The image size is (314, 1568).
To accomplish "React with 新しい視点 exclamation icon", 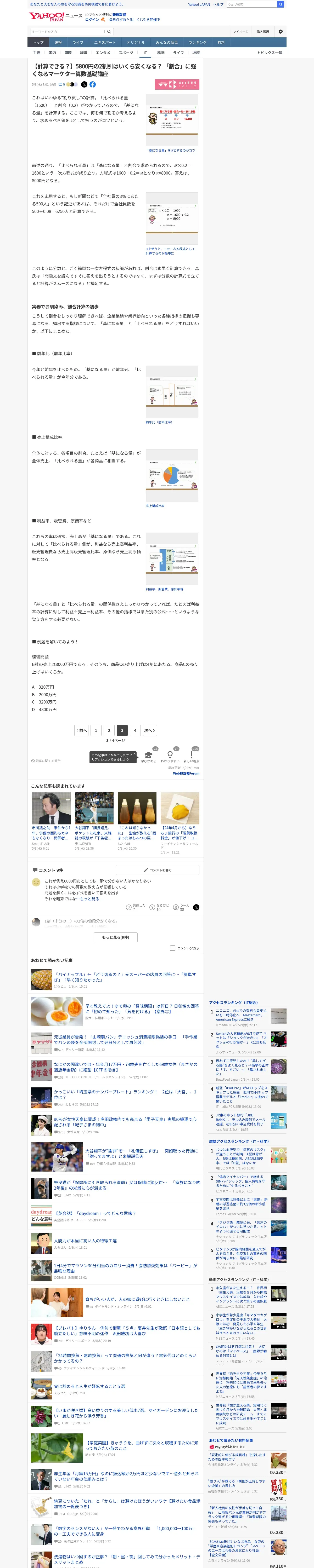I will pos(192,754).
